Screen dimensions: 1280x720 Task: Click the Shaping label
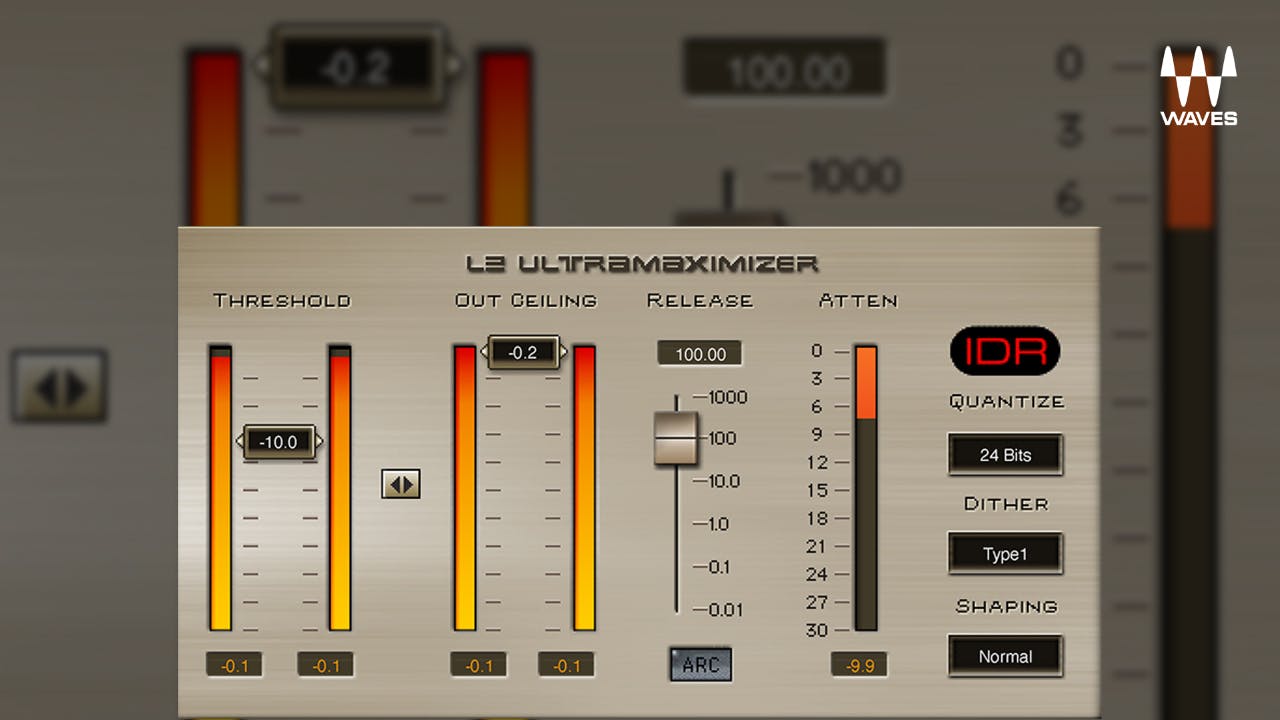point(1006,606)
